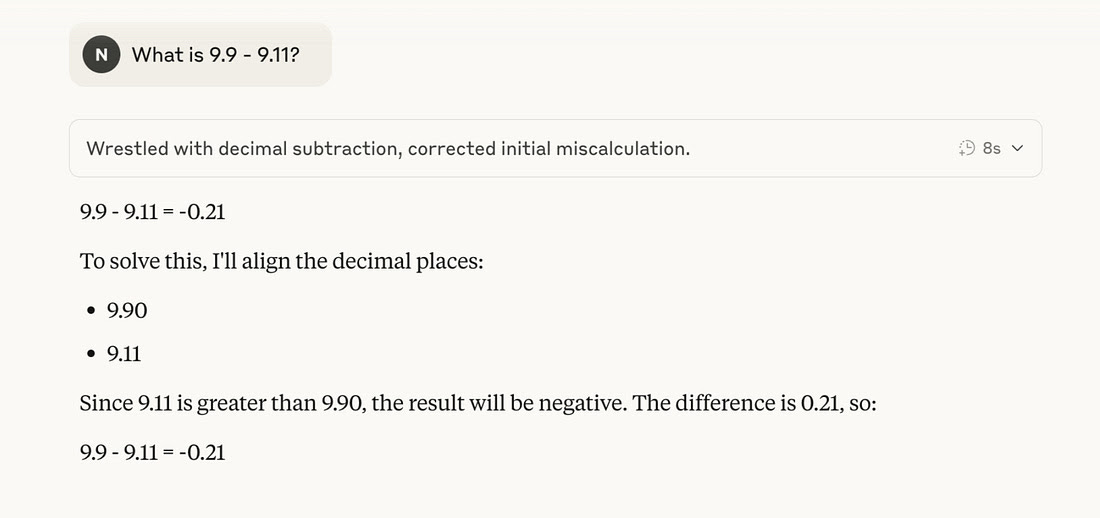Click the "9.11" bulleted list item
The width and height of the screenshot is (1100, 518).
pyautogui.click(x=126, y=354)
